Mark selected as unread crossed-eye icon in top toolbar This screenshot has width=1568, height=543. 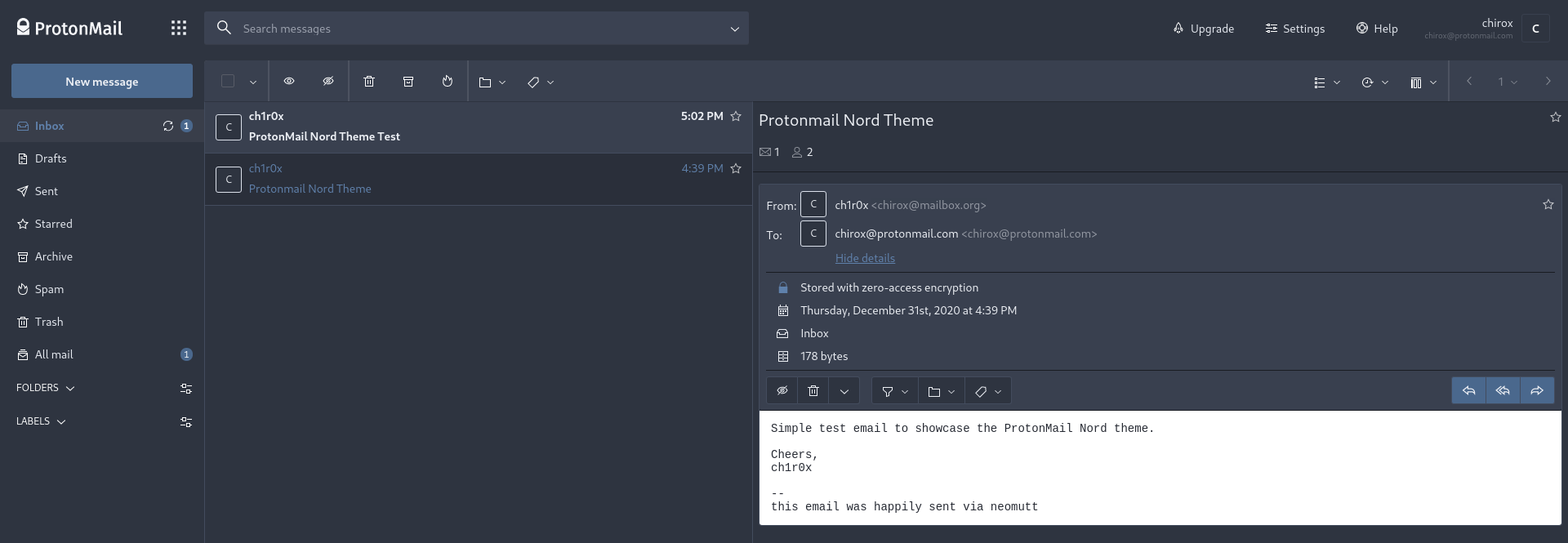tap(328, 82)
